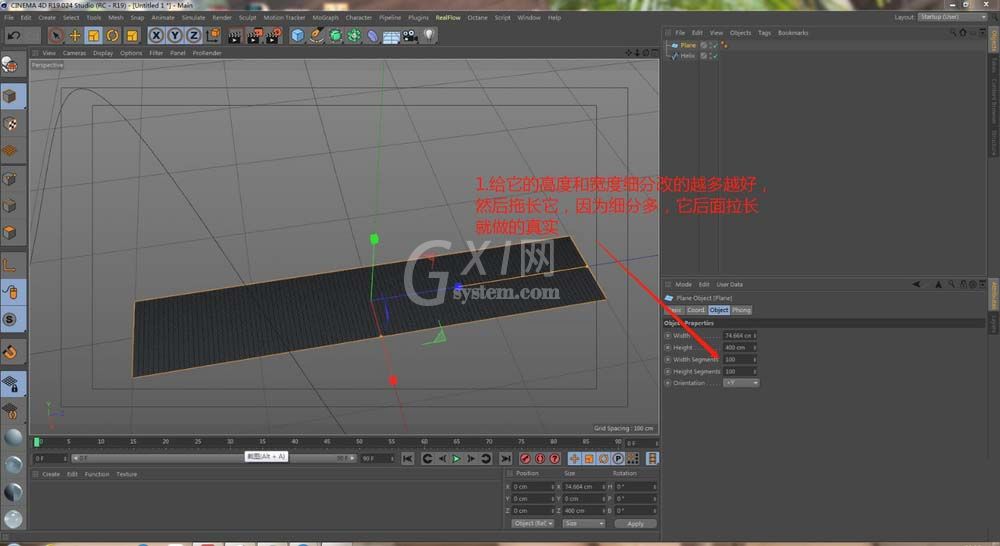Click the Height Segments value field
The height and width of the screenshot is (546, 1000).
pyautogui.click(x=739, y=371)
